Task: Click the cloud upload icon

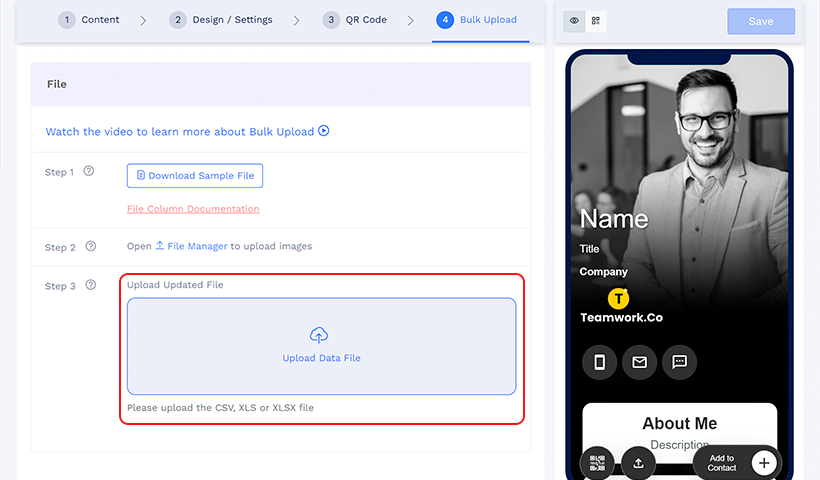Action: click(x=319, y=335)
